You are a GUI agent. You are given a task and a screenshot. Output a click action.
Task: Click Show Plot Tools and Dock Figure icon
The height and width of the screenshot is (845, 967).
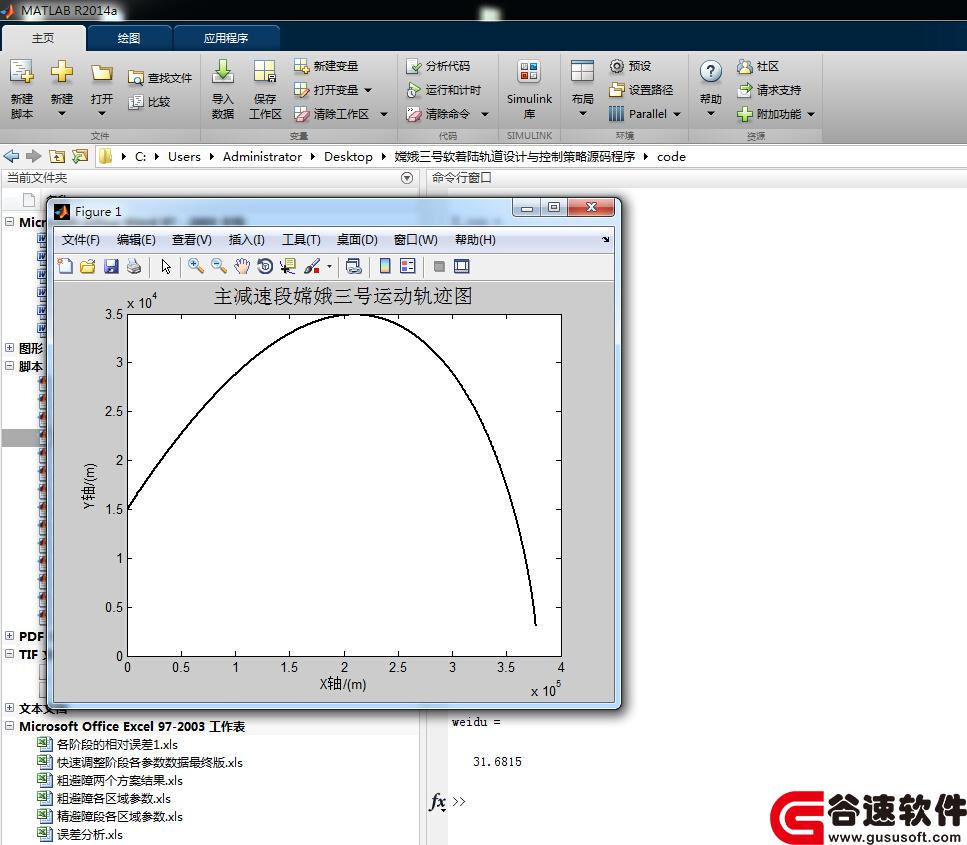[461, 266]
